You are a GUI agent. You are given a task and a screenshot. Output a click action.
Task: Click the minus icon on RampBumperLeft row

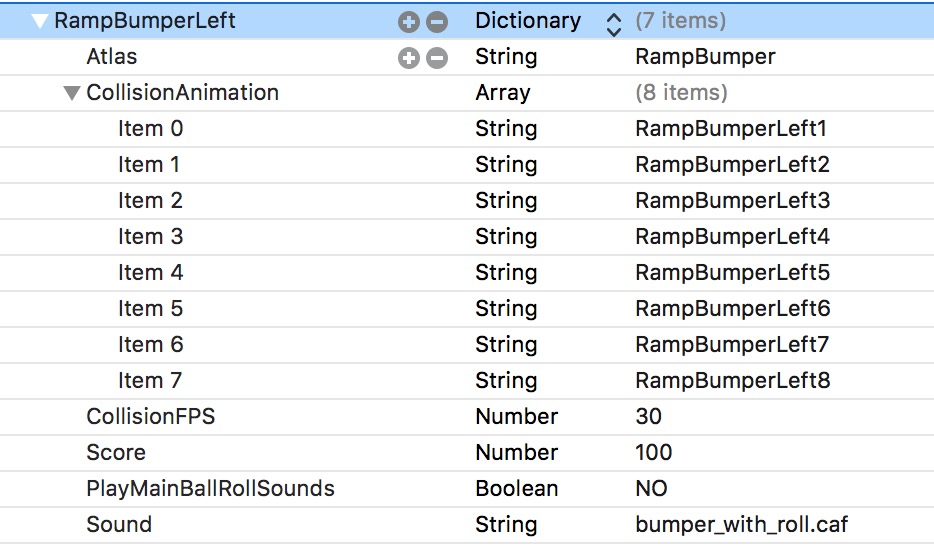[x=437, y=21]
